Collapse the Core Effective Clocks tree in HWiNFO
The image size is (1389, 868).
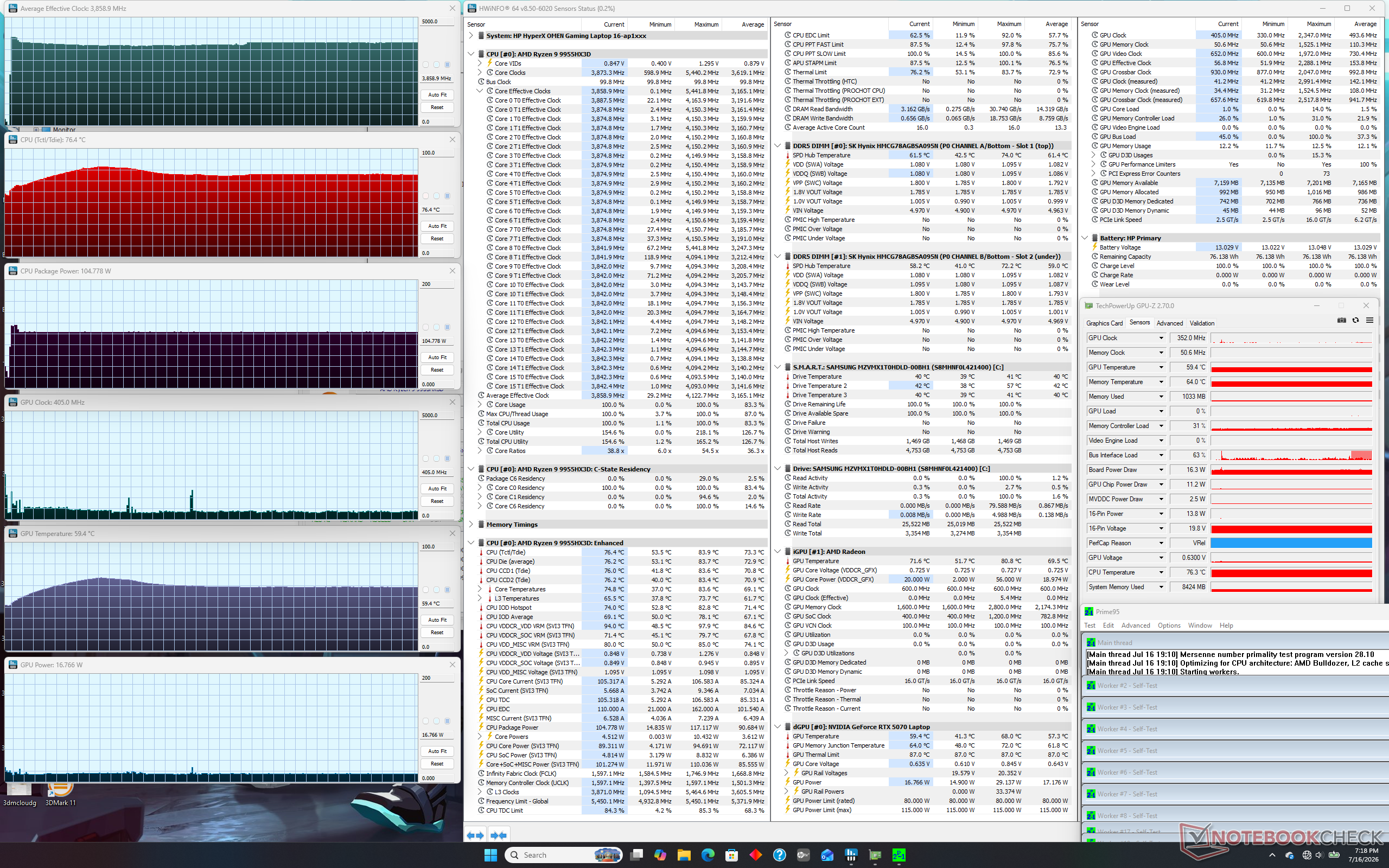click(x=480, y=91)
